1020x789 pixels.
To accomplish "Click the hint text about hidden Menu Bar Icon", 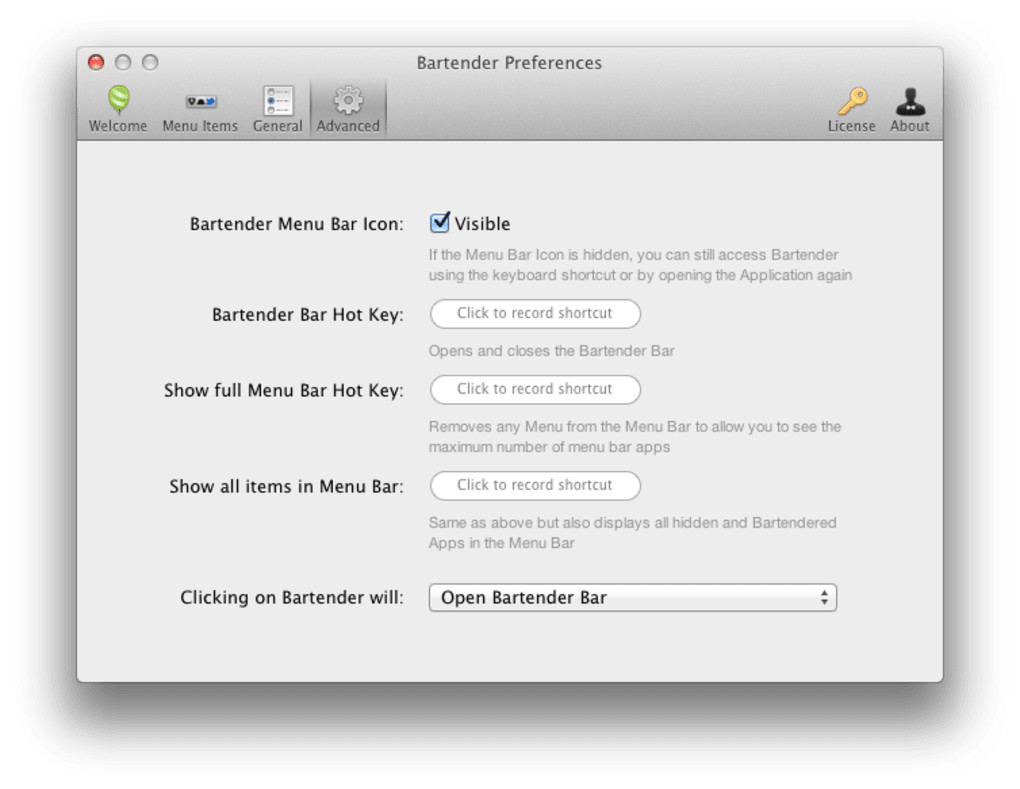I will coord(640,265).
